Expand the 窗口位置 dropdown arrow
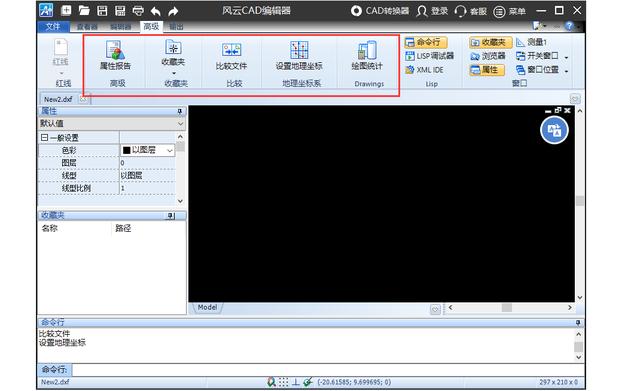Image resolution: width=640 pixels, height=391 pixels. (567, 71)
